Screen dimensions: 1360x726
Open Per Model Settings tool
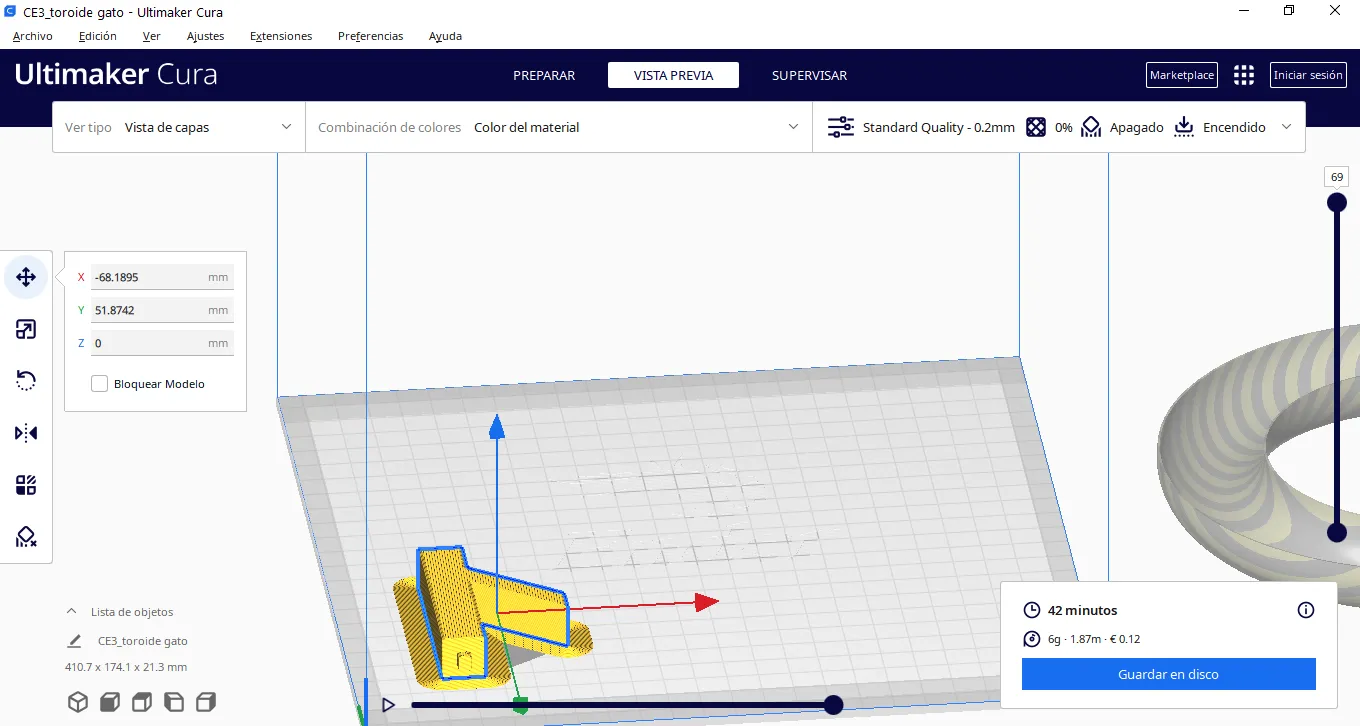(x=26, y=486)
